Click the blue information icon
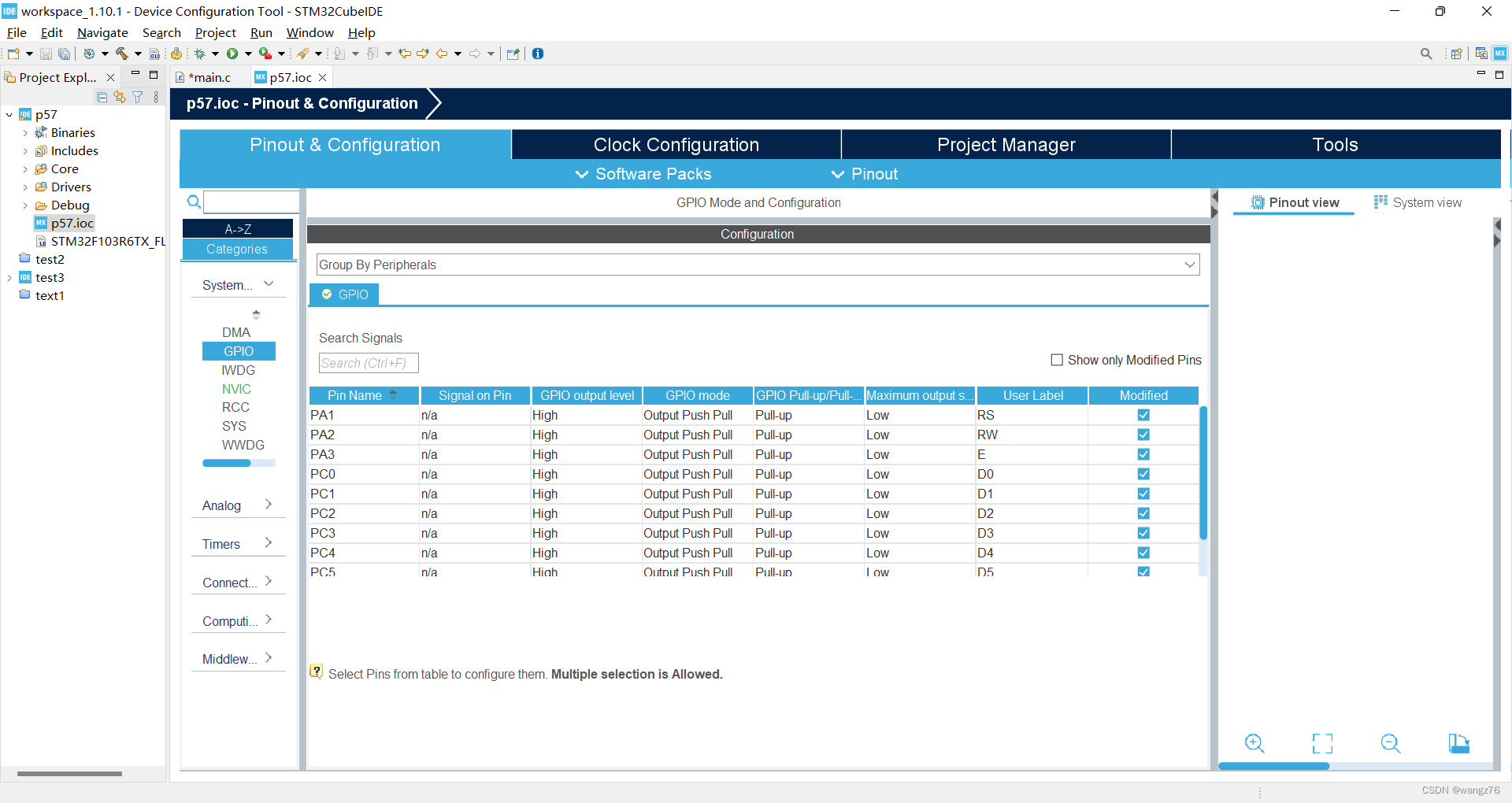The width and height of the screenshot is (1512, 803). click(538, 54)
